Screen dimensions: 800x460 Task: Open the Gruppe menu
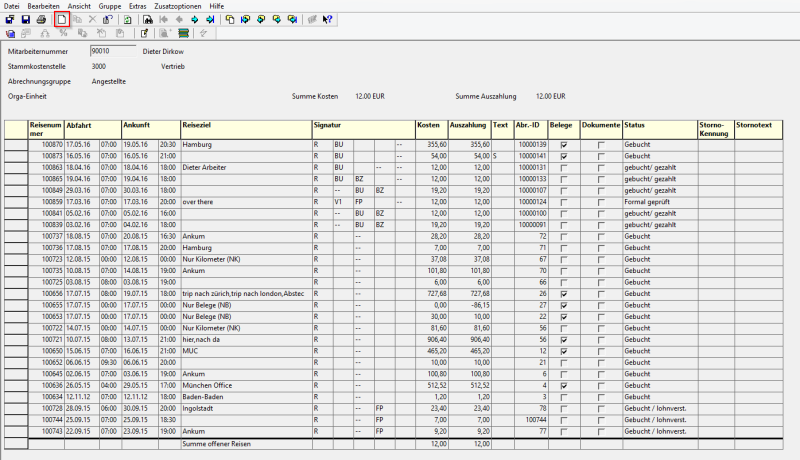(110, 6)
